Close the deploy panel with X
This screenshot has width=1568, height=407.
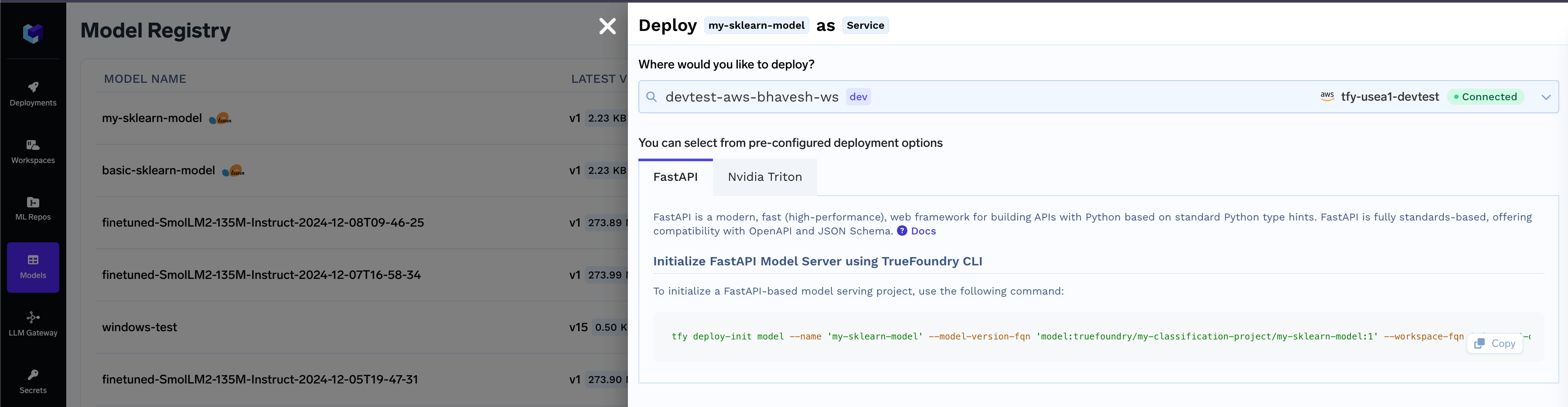[x=607, y=26]
